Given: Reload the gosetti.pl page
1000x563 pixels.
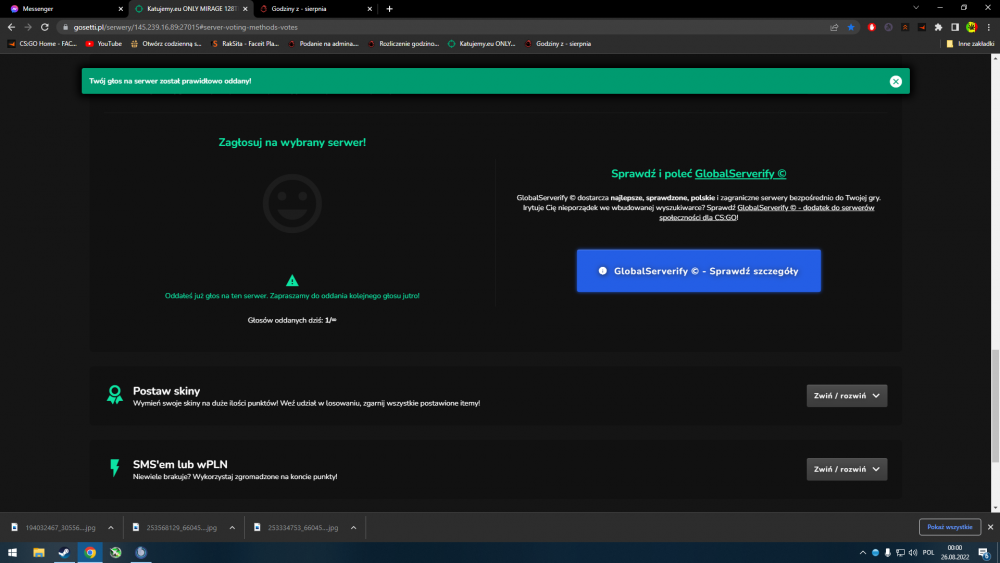Looking at the screenshot, I should (x=45, y=27).
